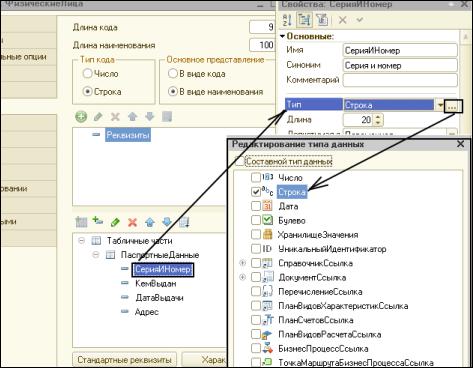
Task: Sort properties alphabetically in Свойства panel
Action: [x=288, y=20]
